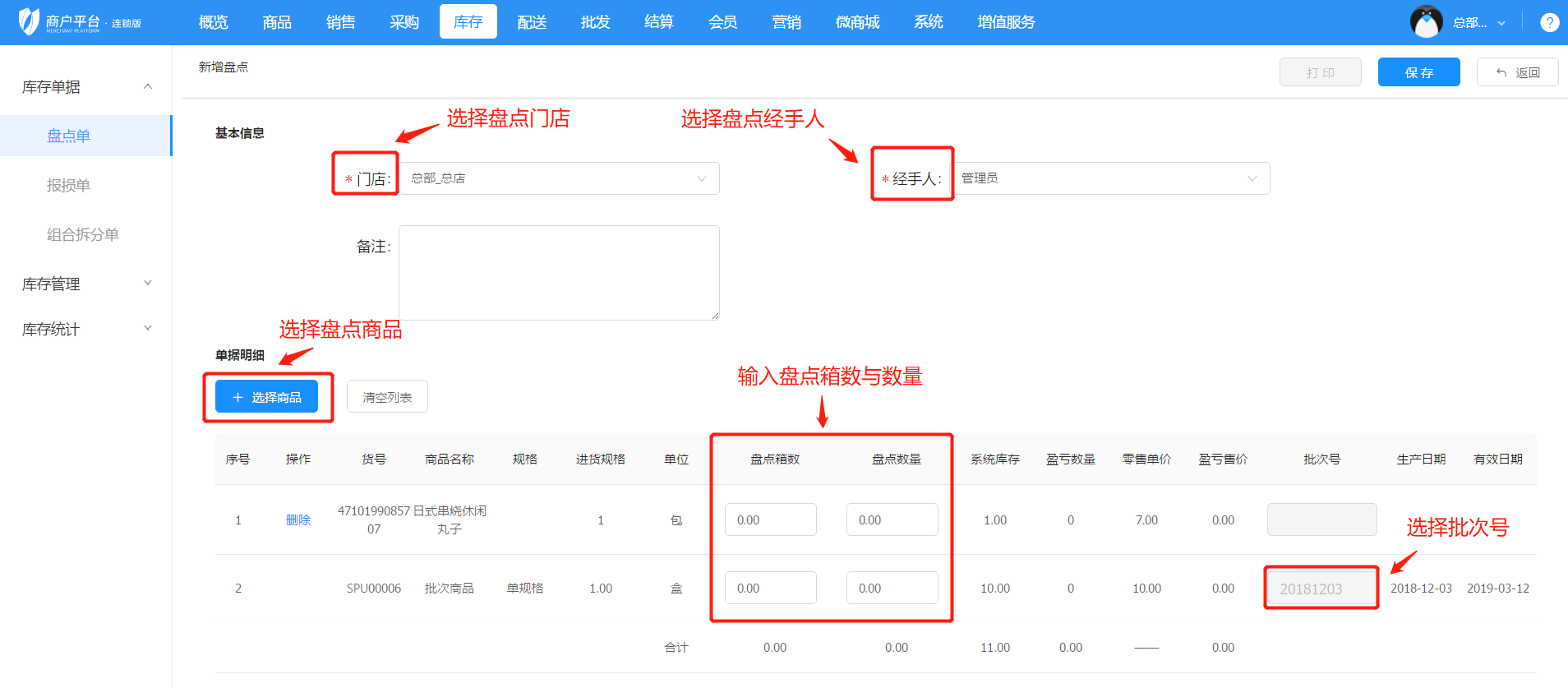Open the 经手人 handler dropdown
The width and height of the screenshot is (1568, 688).
coord(1109,178)
